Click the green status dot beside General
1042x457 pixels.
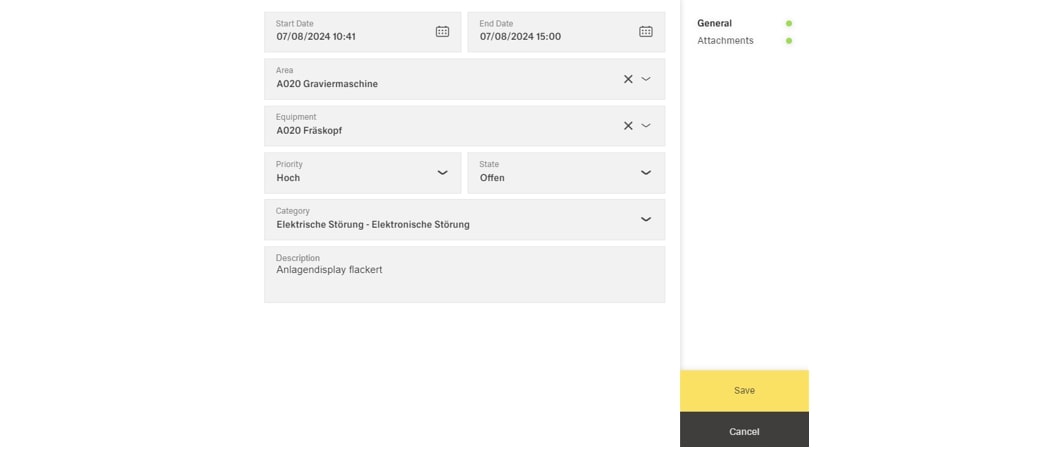tap(789, 23)
